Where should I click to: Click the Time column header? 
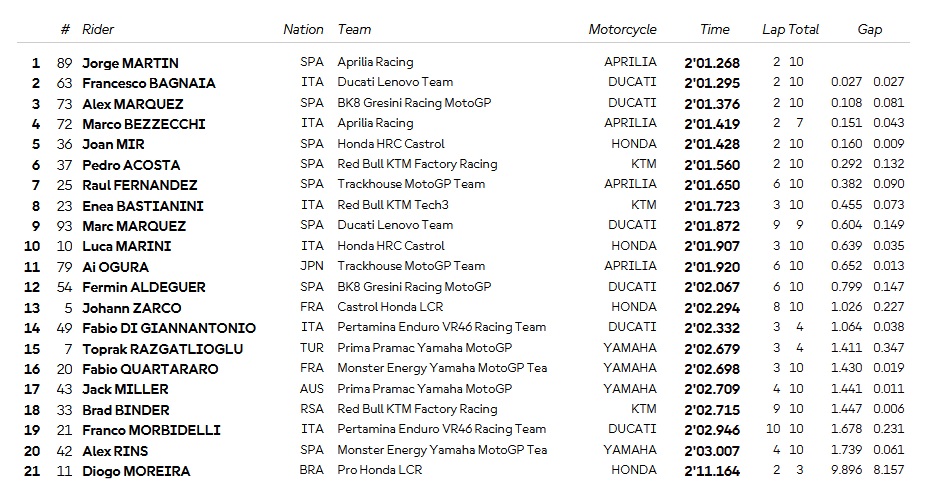tap(714, 29)
